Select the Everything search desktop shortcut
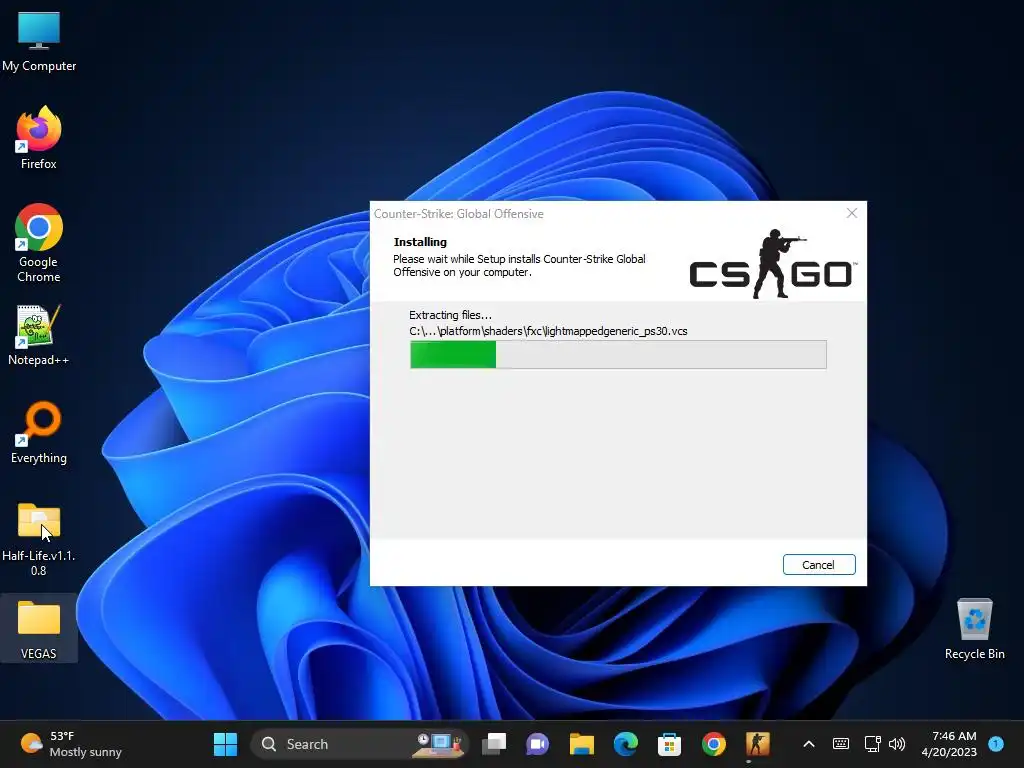The height and width of the screenshot is (768, 1024). point(39,432)
